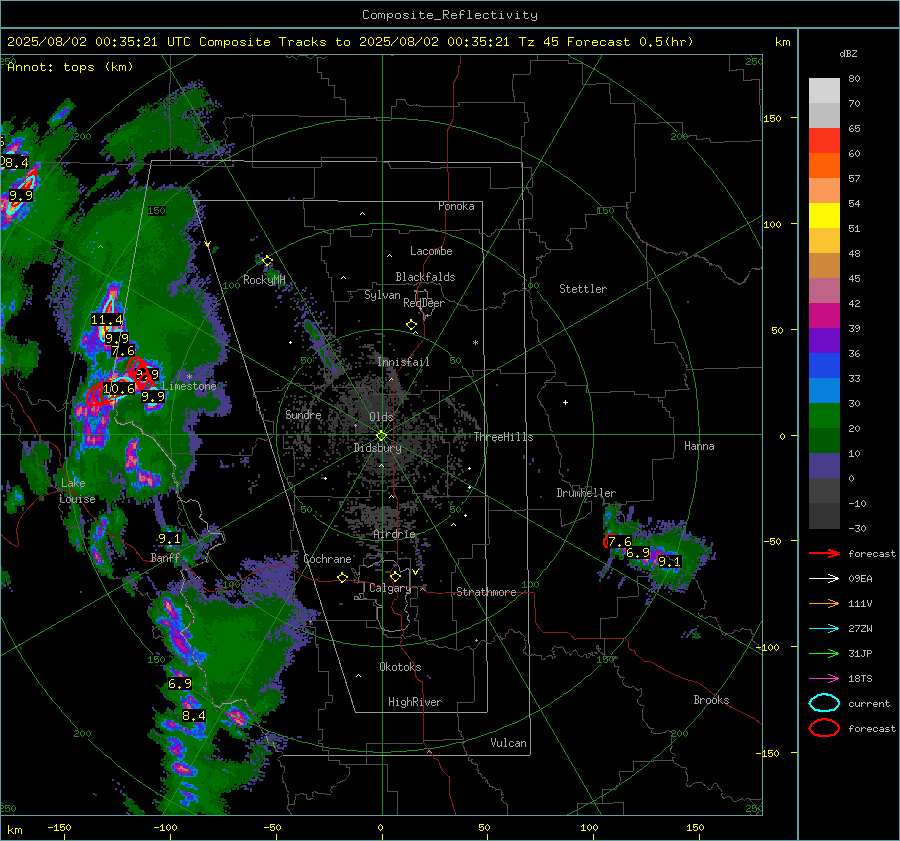Pick the light gray 70–80 dBZ swatch
The width and height of the screenshot is (900, 841).
pyautogui.click(x=824, y=91)
